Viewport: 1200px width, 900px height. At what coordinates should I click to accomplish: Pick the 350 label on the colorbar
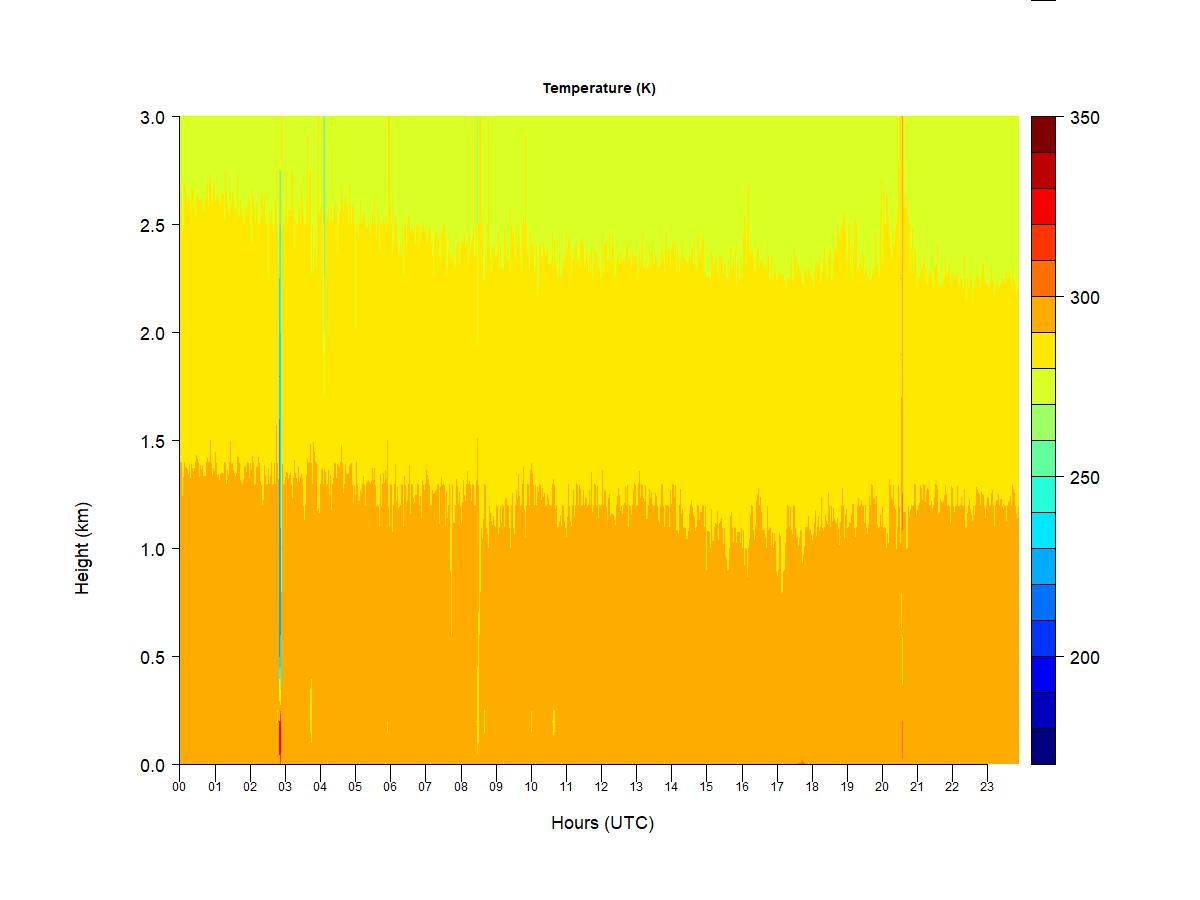coord(1085,118)
